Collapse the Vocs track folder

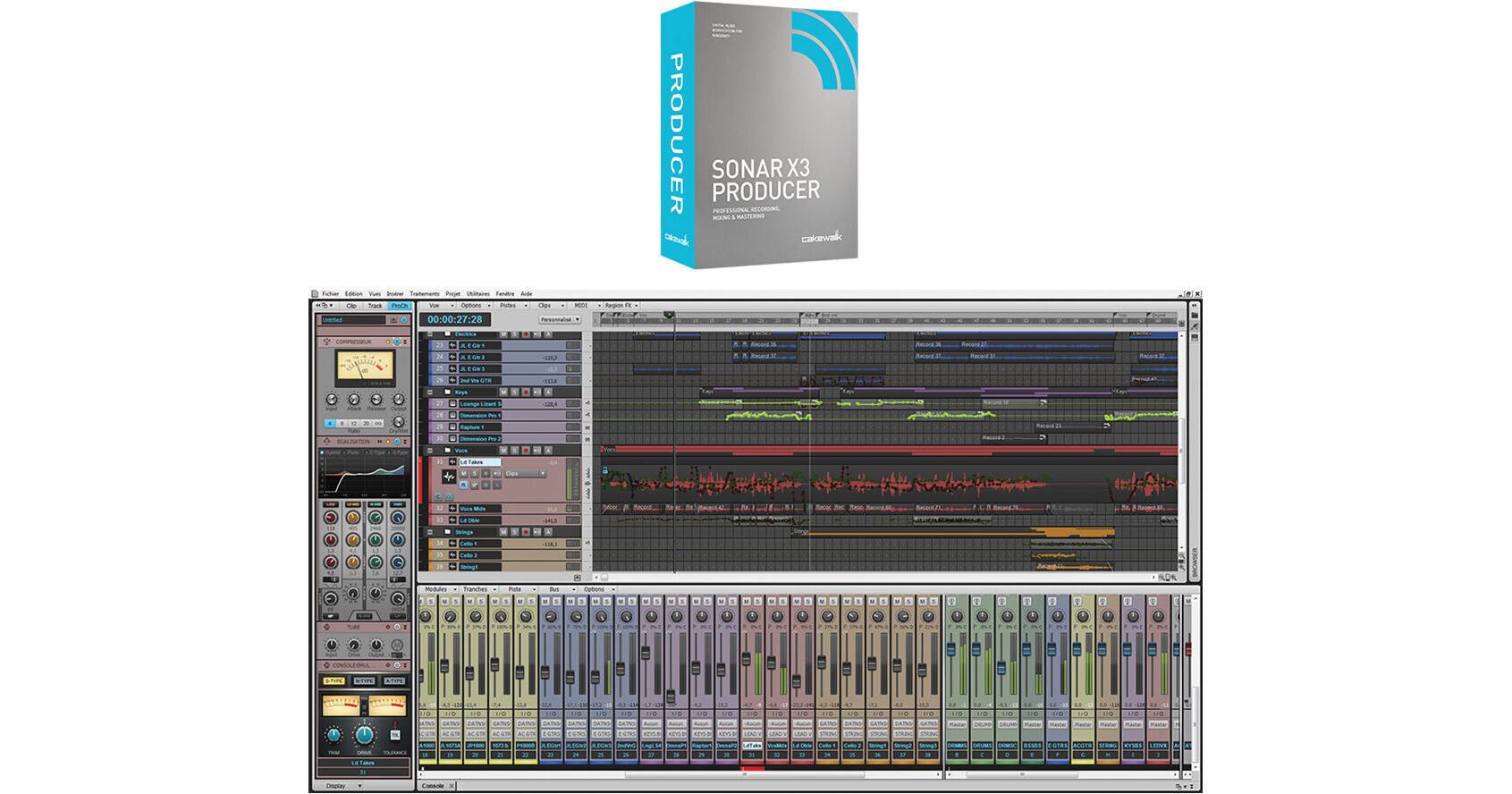[x=430, y=451]
